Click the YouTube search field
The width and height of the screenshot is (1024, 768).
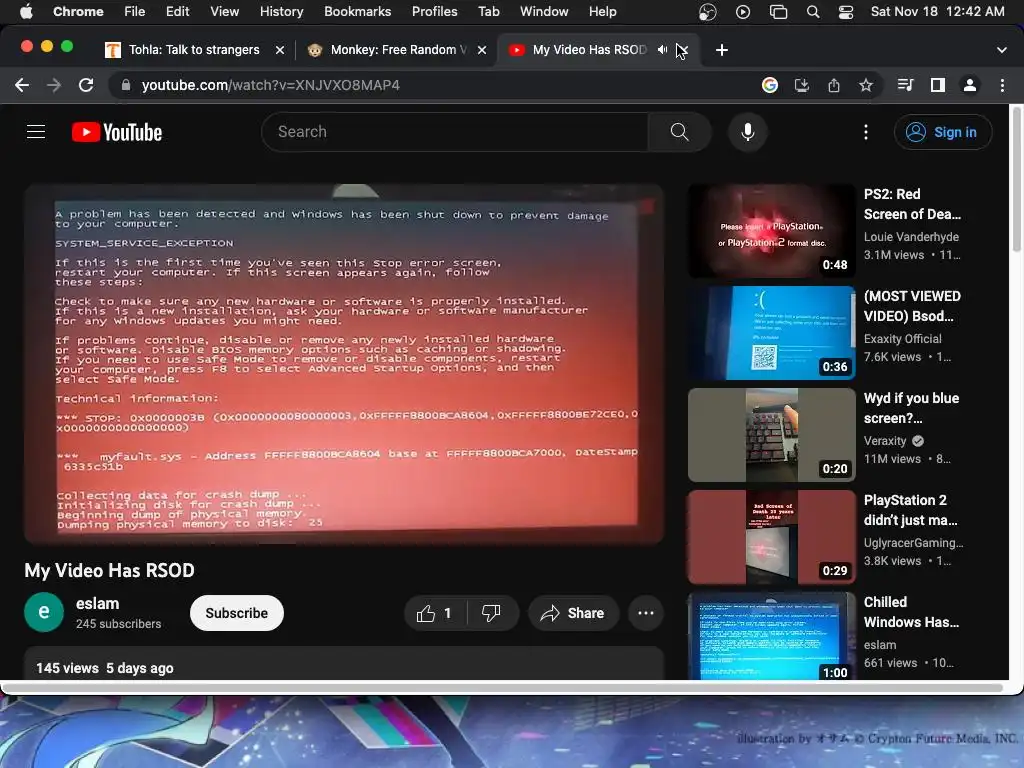click(455, 132)
